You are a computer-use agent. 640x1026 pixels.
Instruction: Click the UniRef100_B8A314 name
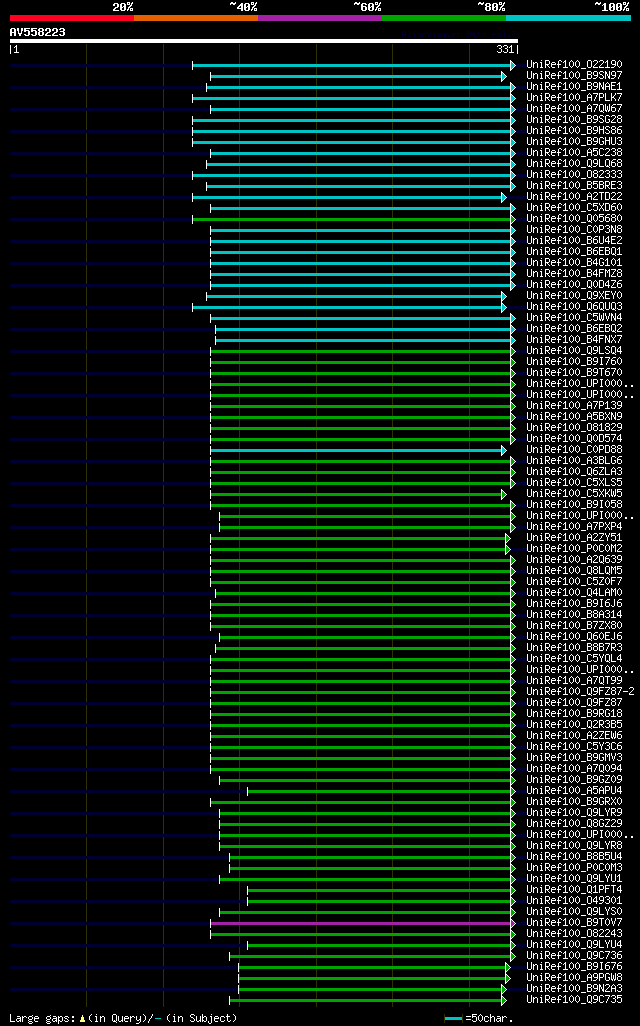coord(574,614)
